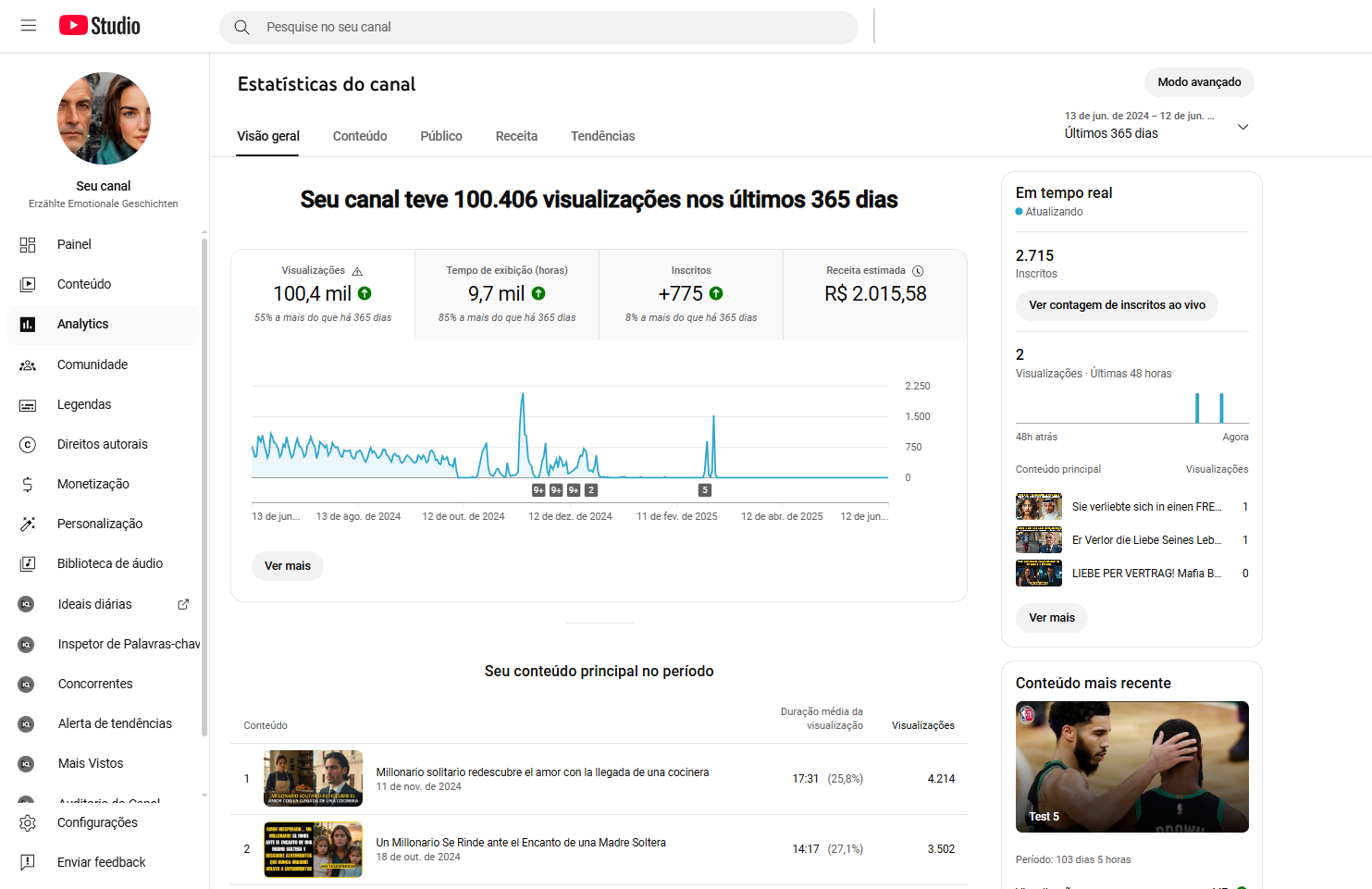Open thumbnail of Madre Soltera video
Image resolution: width=1372 pixels, height=889 pixels.
click(314, 849)
